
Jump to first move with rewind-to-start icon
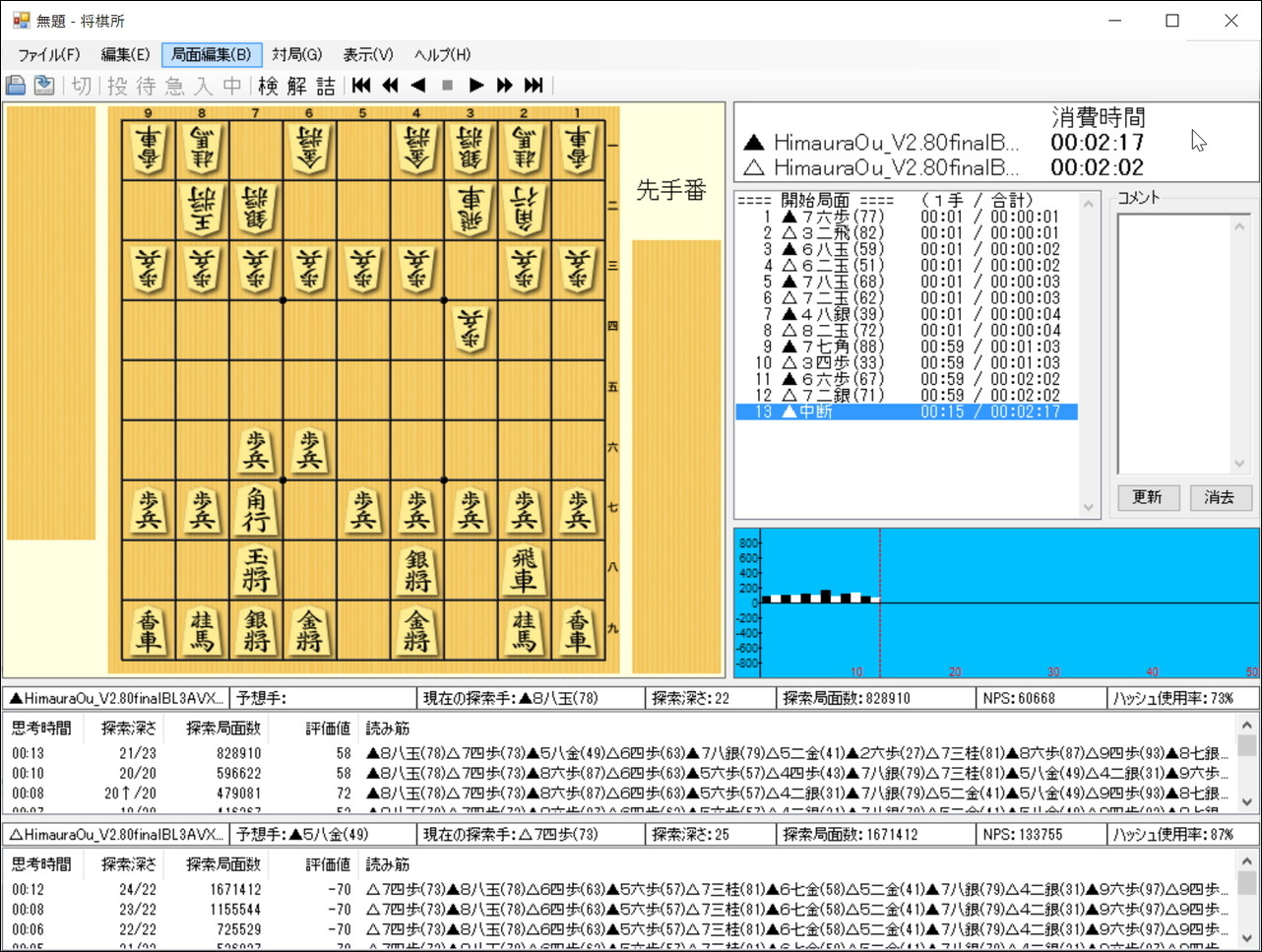tap(360, 86)
